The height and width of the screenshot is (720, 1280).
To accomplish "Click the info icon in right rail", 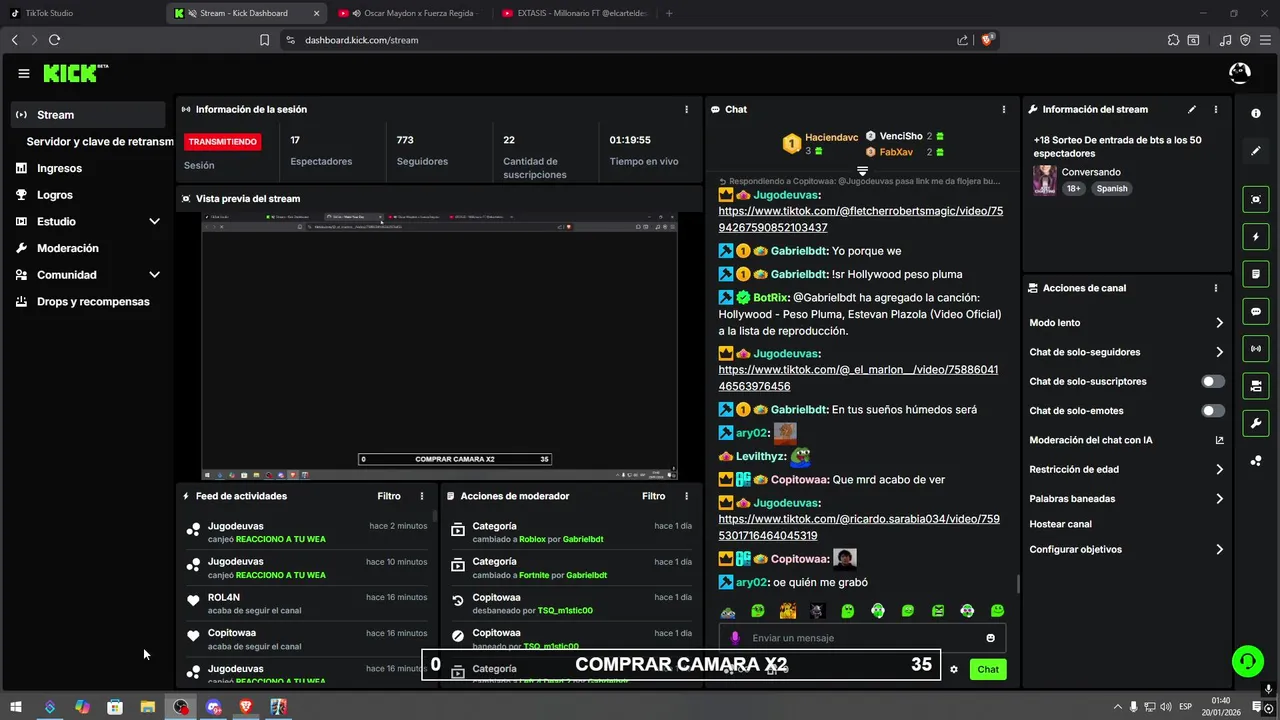I will tap(1256, 114).
